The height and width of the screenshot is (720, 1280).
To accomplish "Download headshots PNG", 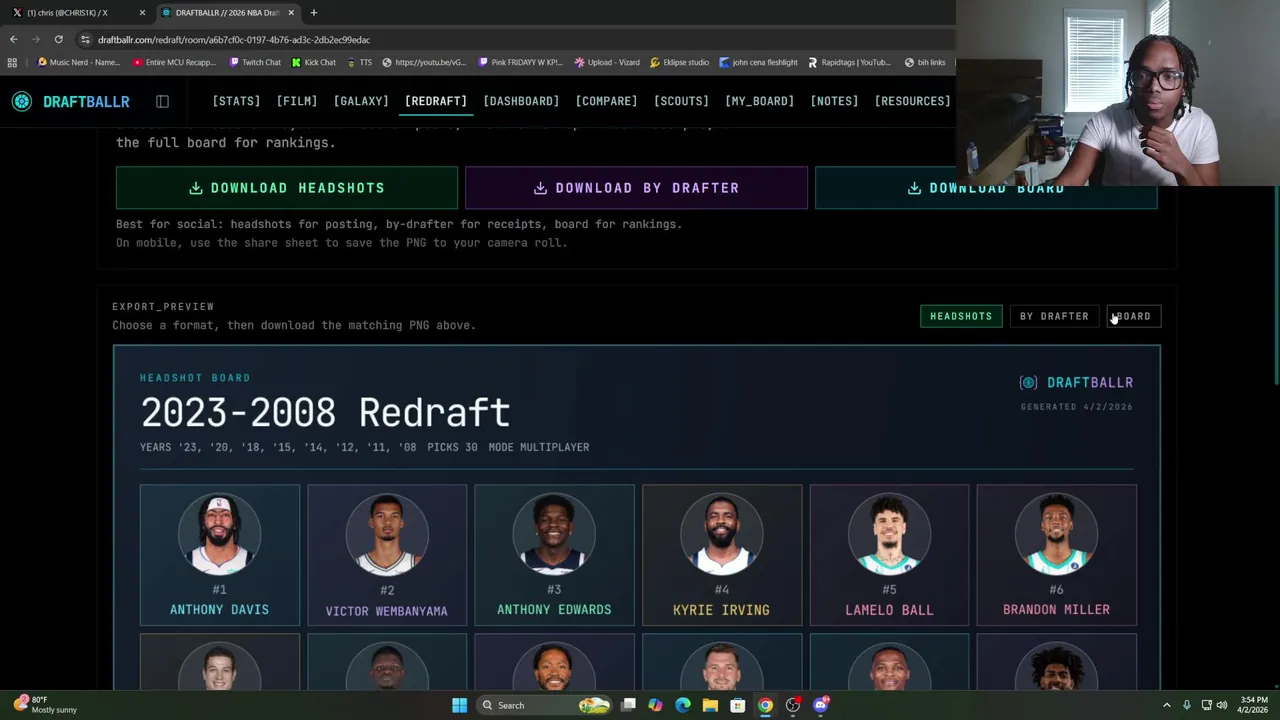I will (x=287, y=188).
